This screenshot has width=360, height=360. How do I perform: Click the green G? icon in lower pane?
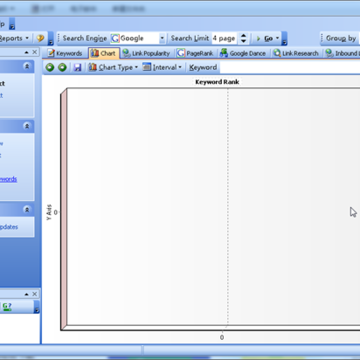click(7, 306)
